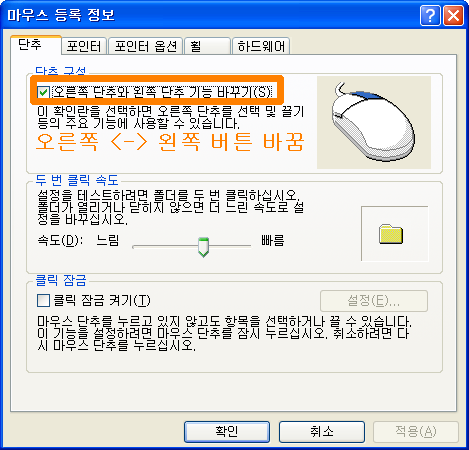Image resolution: width=469 pixels, height=450 pixels.
Task: Open the question mark help button
Action: point(430,15)
